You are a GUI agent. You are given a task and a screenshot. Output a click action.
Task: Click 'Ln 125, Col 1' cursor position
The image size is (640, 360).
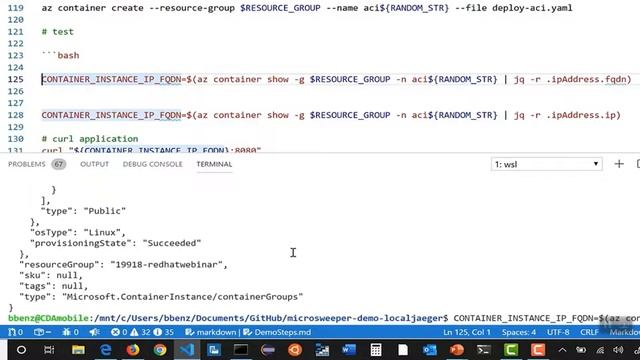pos(467,332)
